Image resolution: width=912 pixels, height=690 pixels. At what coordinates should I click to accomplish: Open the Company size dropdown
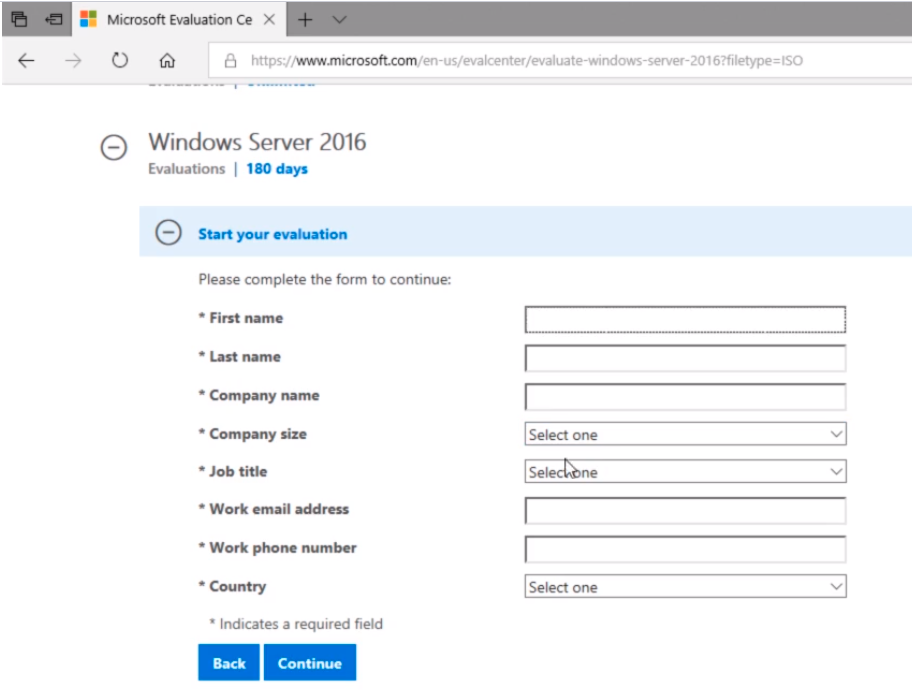tap(685, 435)
